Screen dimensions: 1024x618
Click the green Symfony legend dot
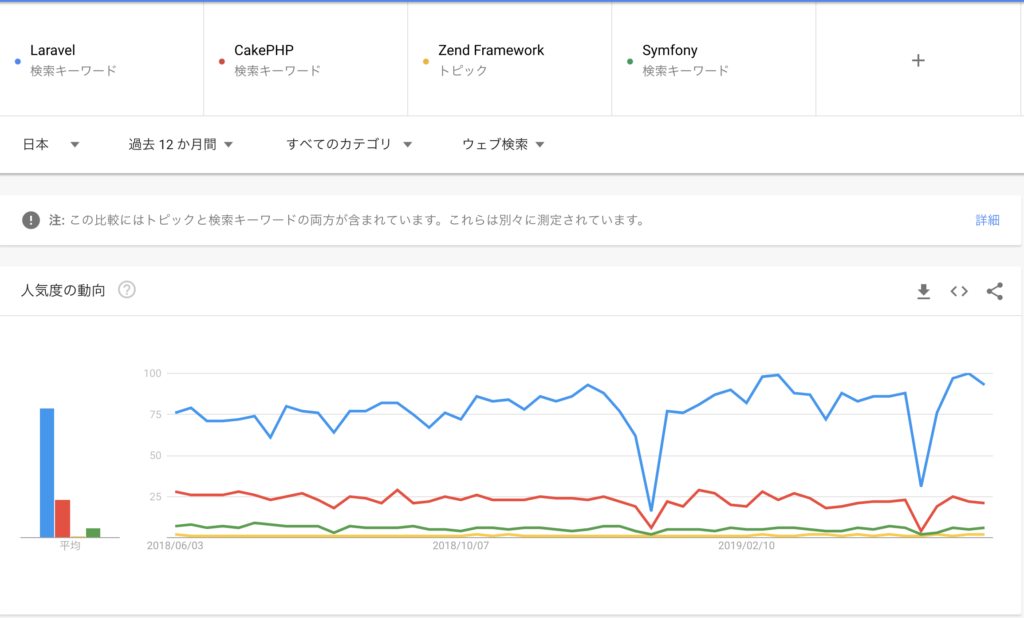point(630,61)
